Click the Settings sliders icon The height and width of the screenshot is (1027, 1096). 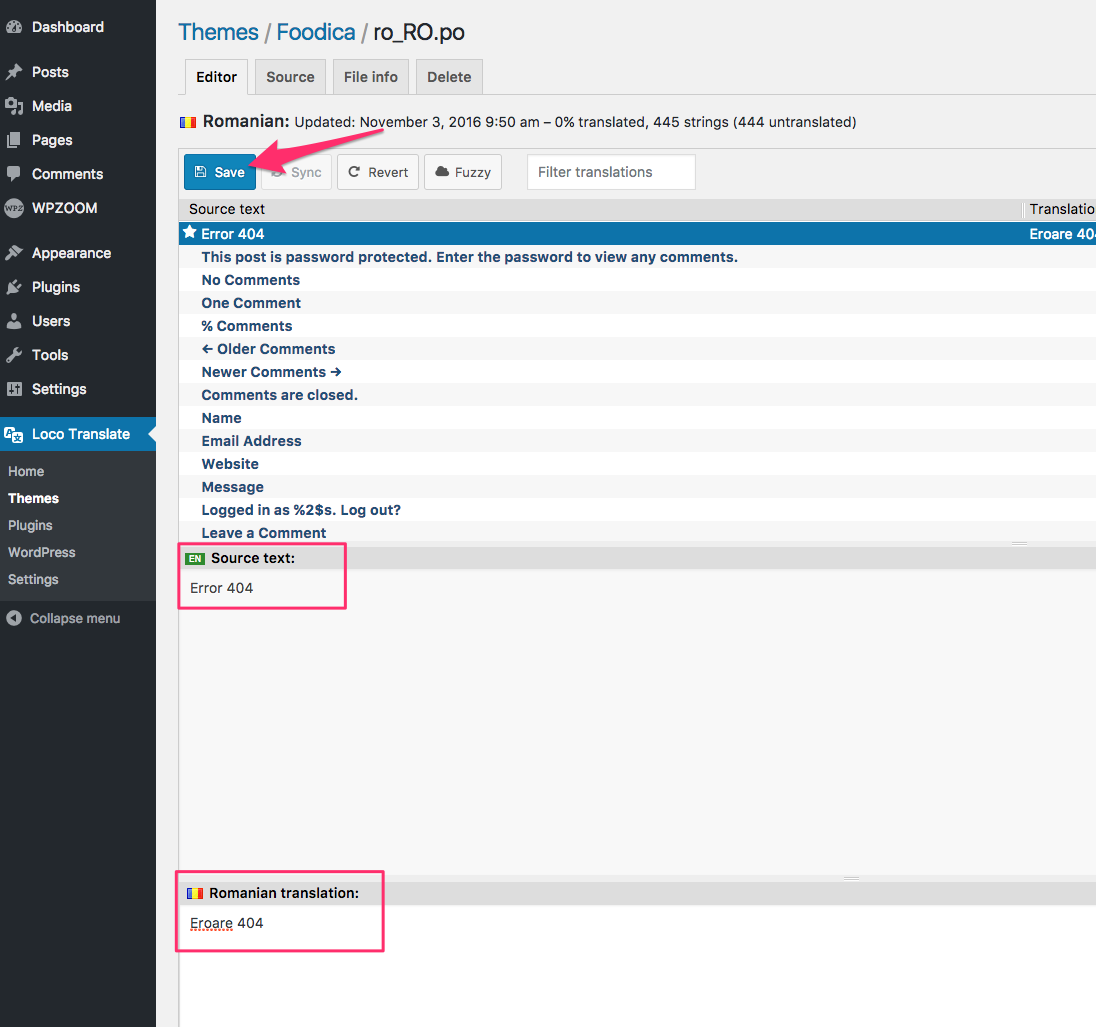(x=14, y=389)
